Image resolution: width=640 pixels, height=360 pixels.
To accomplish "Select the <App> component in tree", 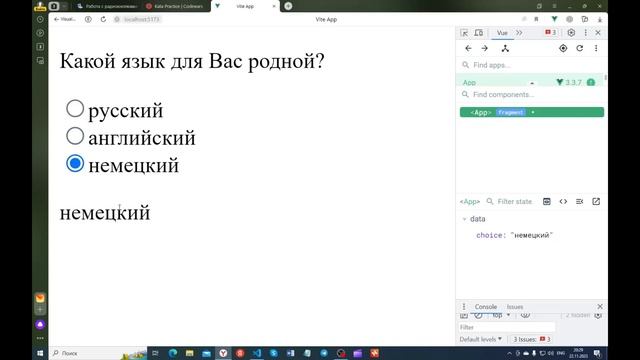I will (x=532, y=112).
